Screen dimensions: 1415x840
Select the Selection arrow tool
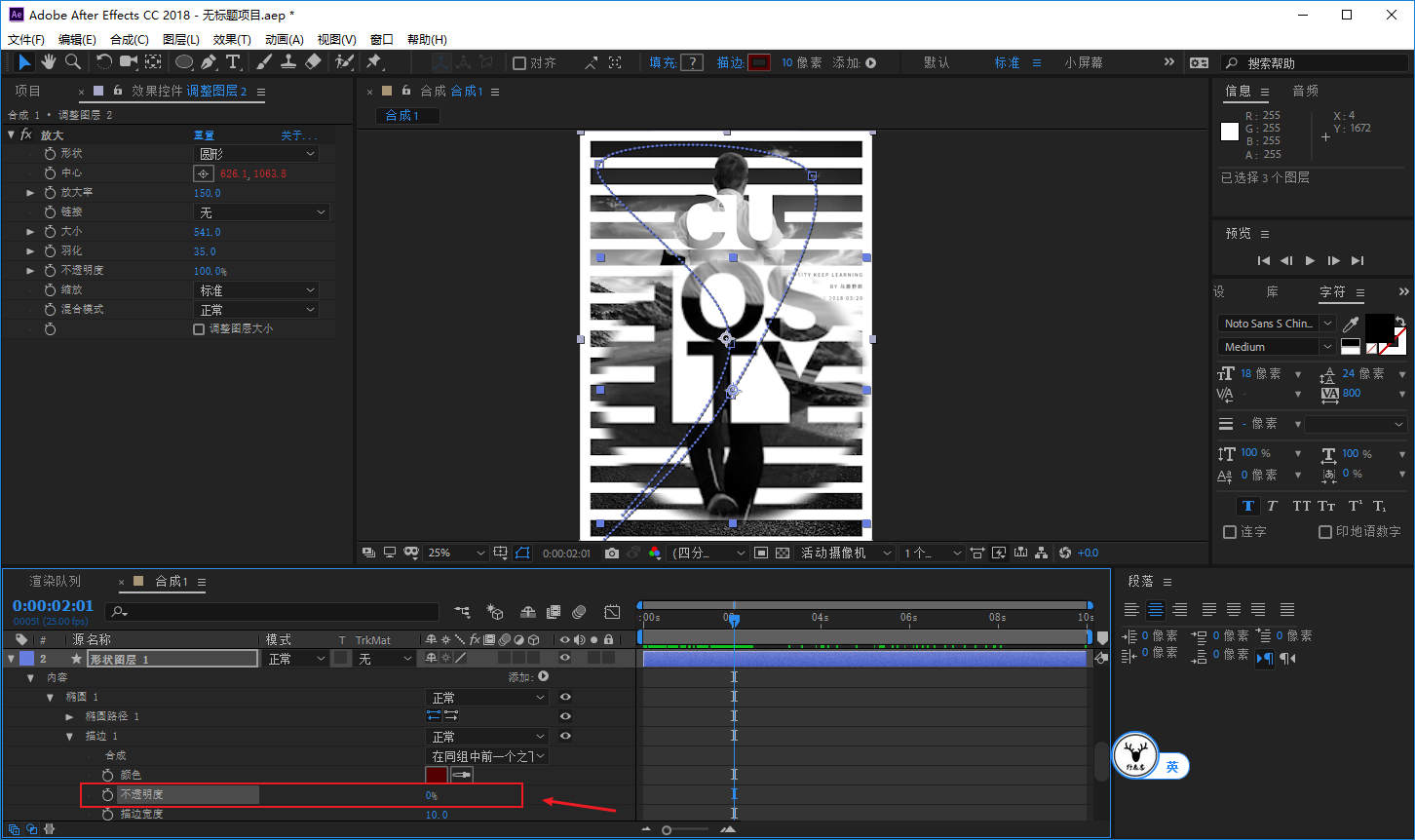tap(23, 62)
